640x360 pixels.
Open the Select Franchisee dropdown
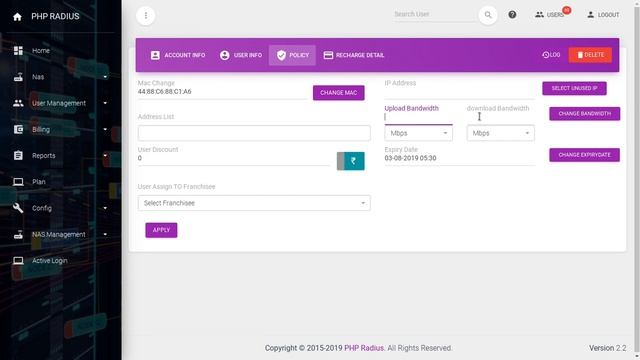[x=254, y=203]
